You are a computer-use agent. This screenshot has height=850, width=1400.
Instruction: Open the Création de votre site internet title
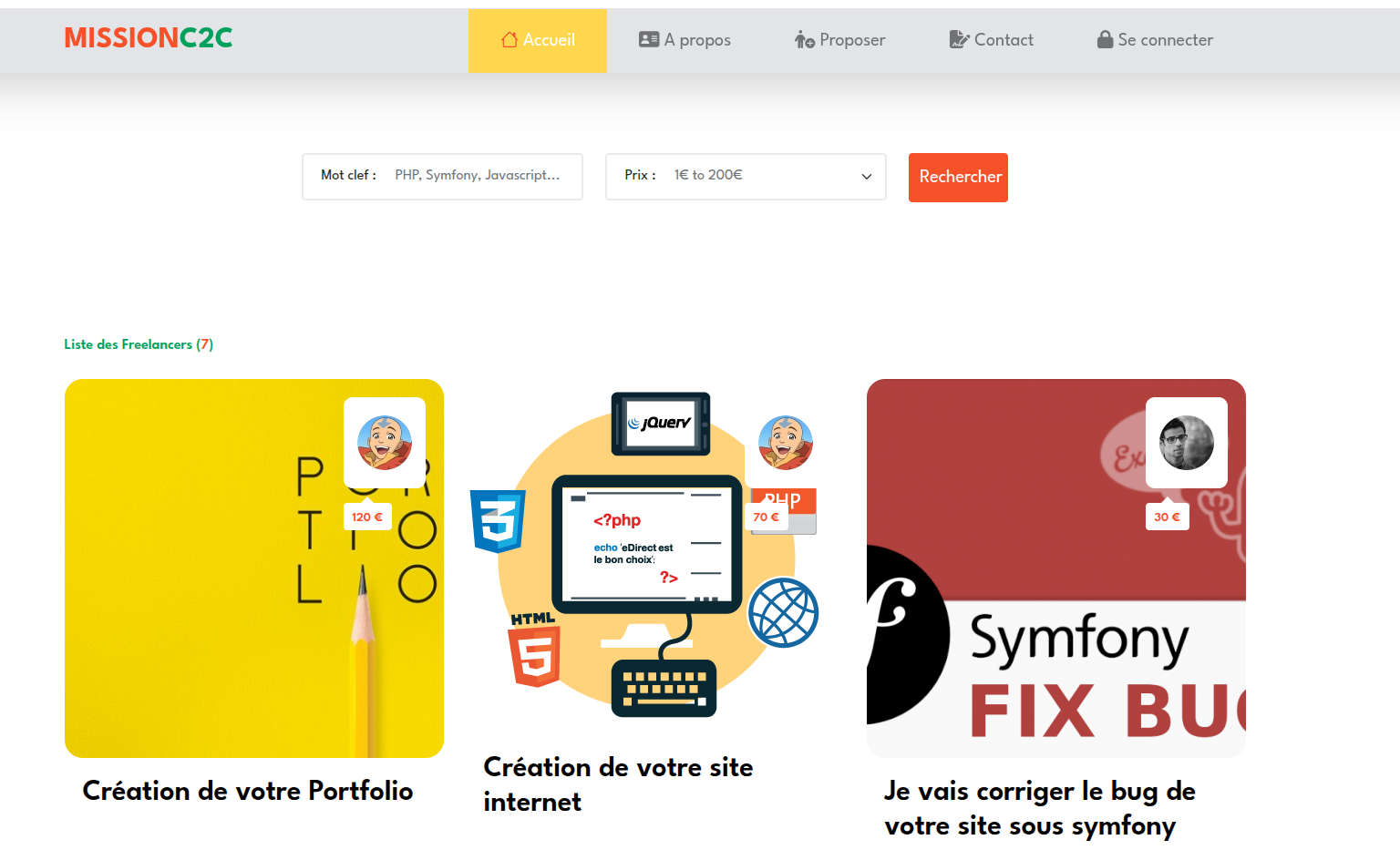click(618, 784)
